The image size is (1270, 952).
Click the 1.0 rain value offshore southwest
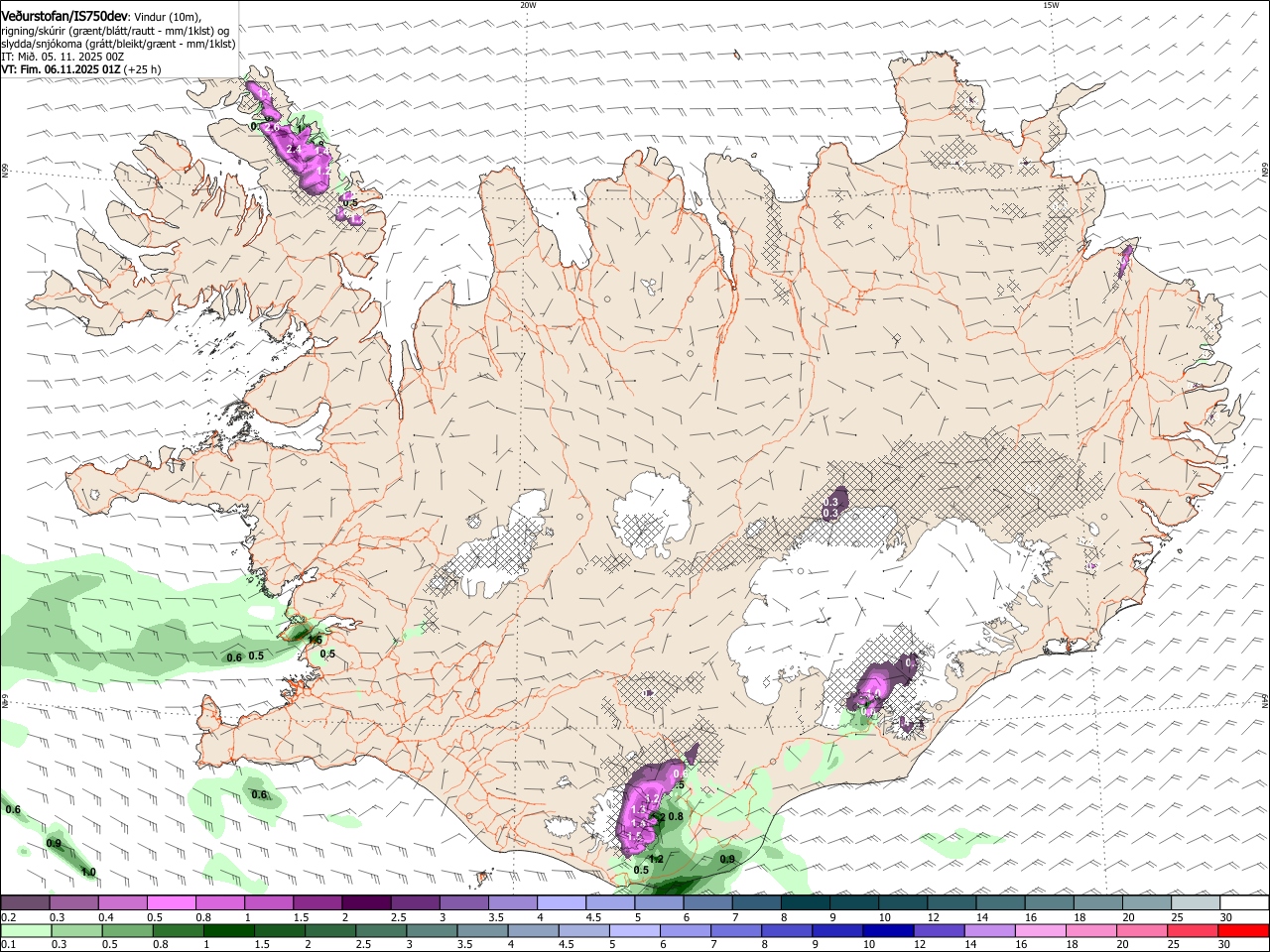(88, 873)
